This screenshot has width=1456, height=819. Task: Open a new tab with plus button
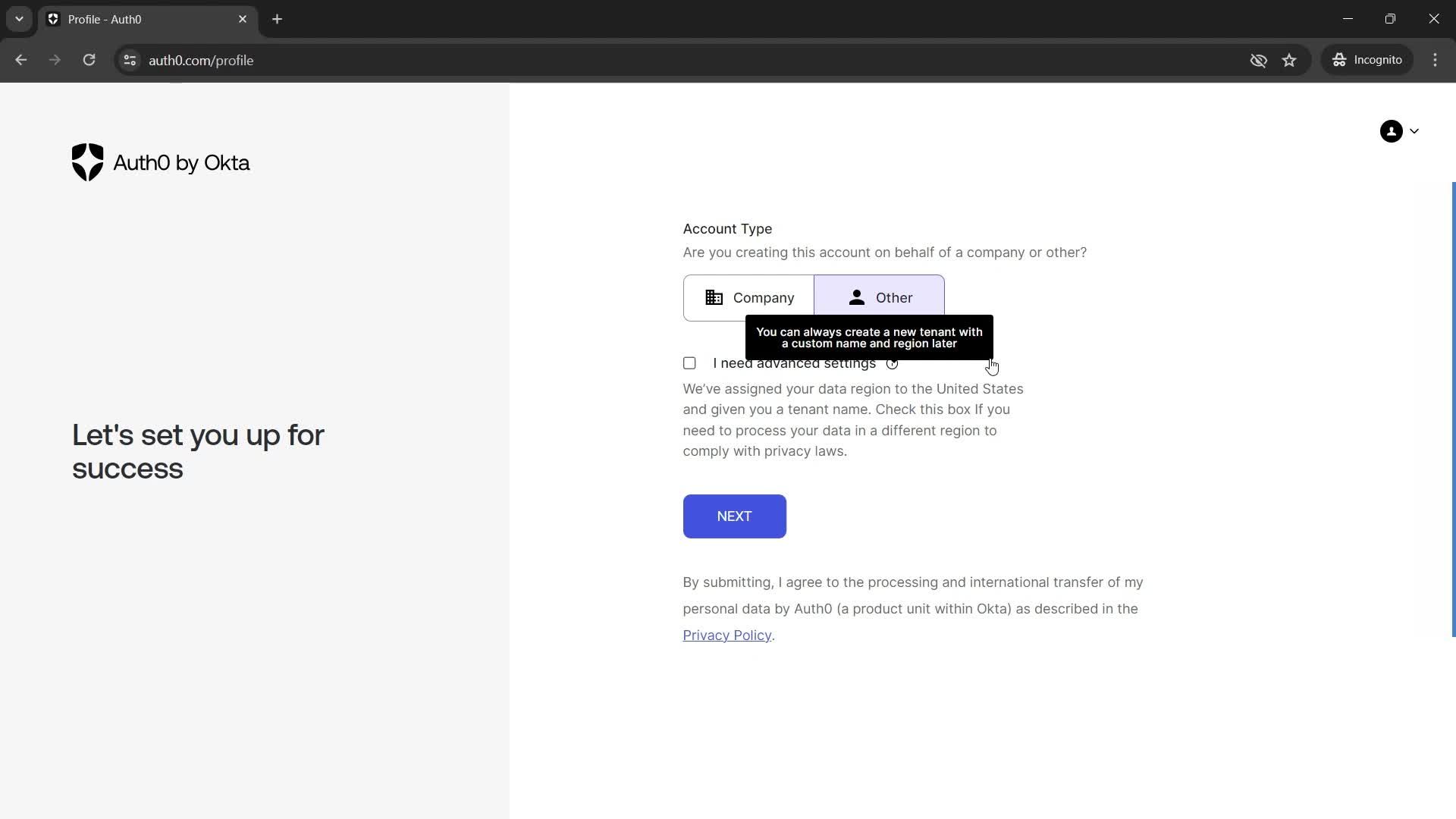coord(277,19)
